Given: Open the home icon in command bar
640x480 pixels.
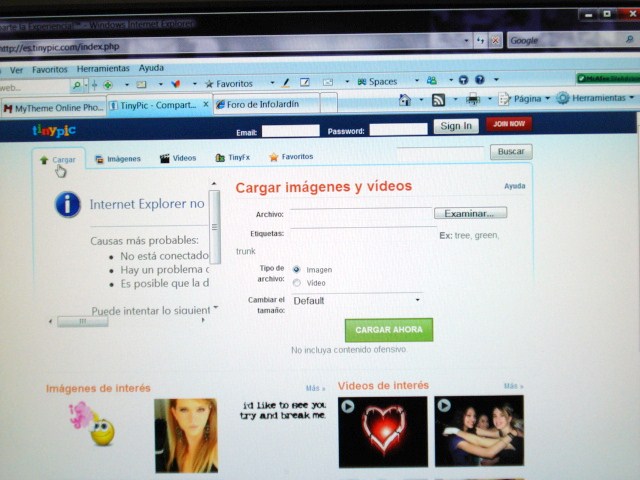Looking at the screenshot, I should click(x=405, y=99).
